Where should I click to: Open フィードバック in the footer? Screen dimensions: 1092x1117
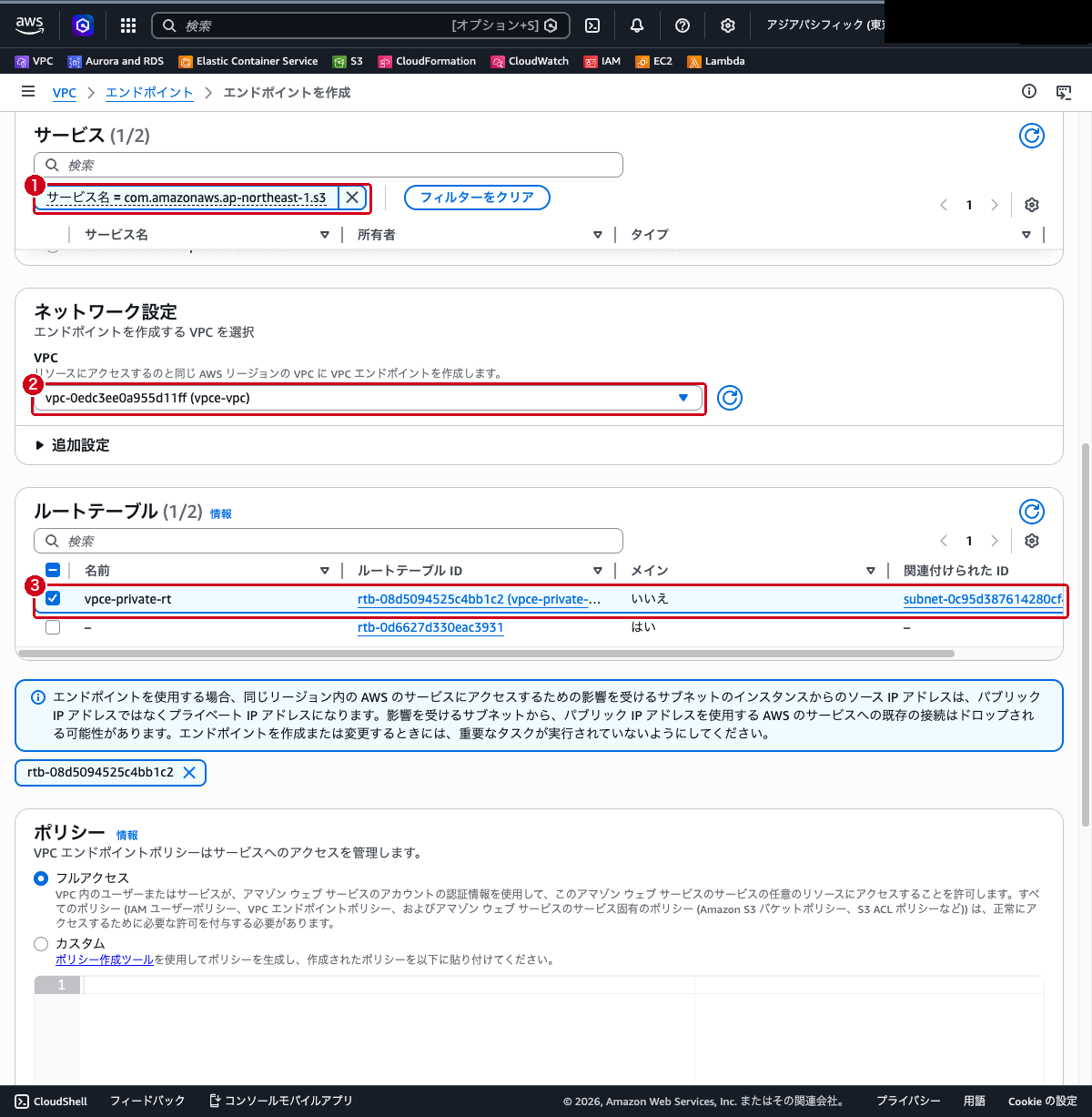point(147,1101)
